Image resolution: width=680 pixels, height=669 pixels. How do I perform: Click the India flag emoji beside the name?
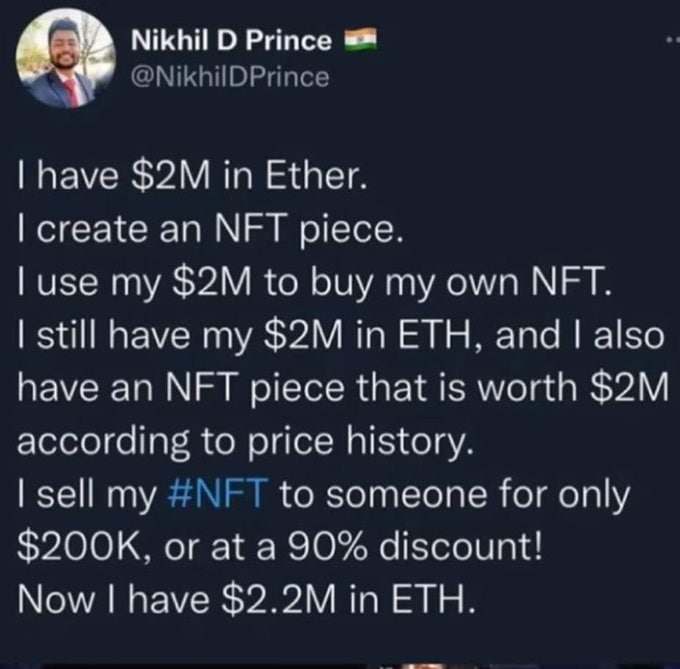[x=360, y=39]
